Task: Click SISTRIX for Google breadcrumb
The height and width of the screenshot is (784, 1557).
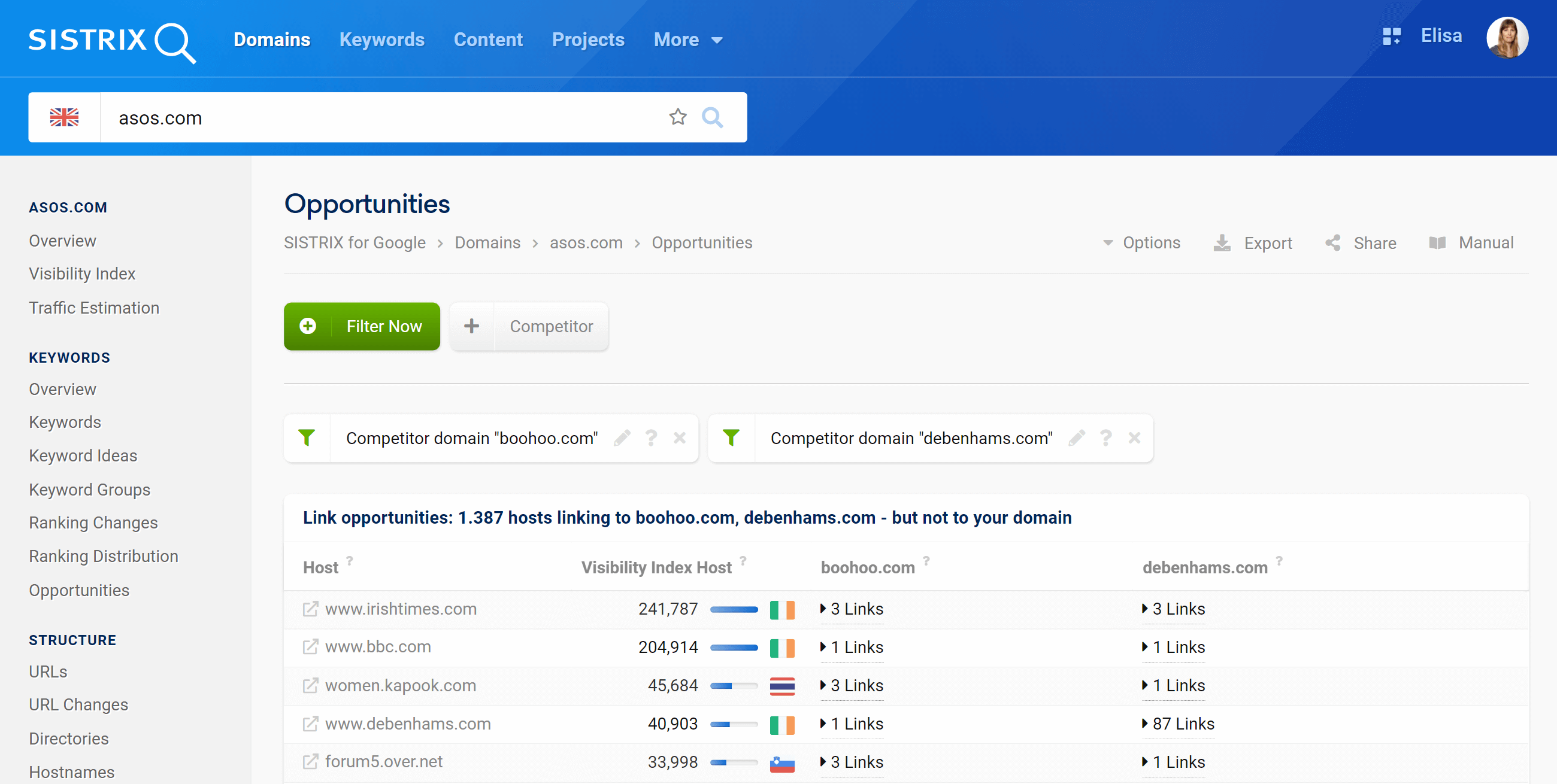Action: point(355,243)
